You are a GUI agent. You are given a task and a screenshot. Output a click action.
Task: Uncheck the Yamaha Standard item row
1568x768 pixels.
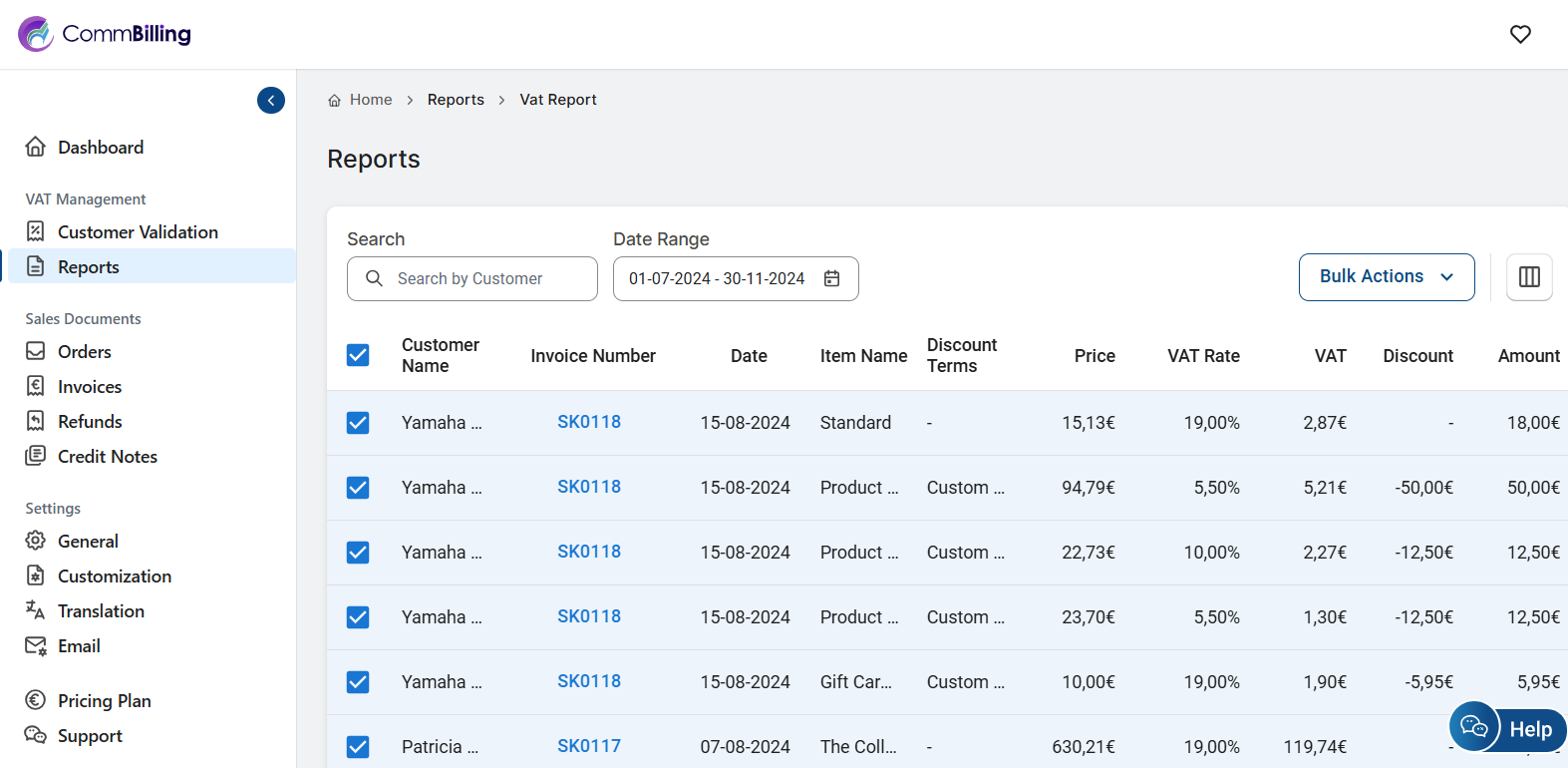(x=358, y=423)
